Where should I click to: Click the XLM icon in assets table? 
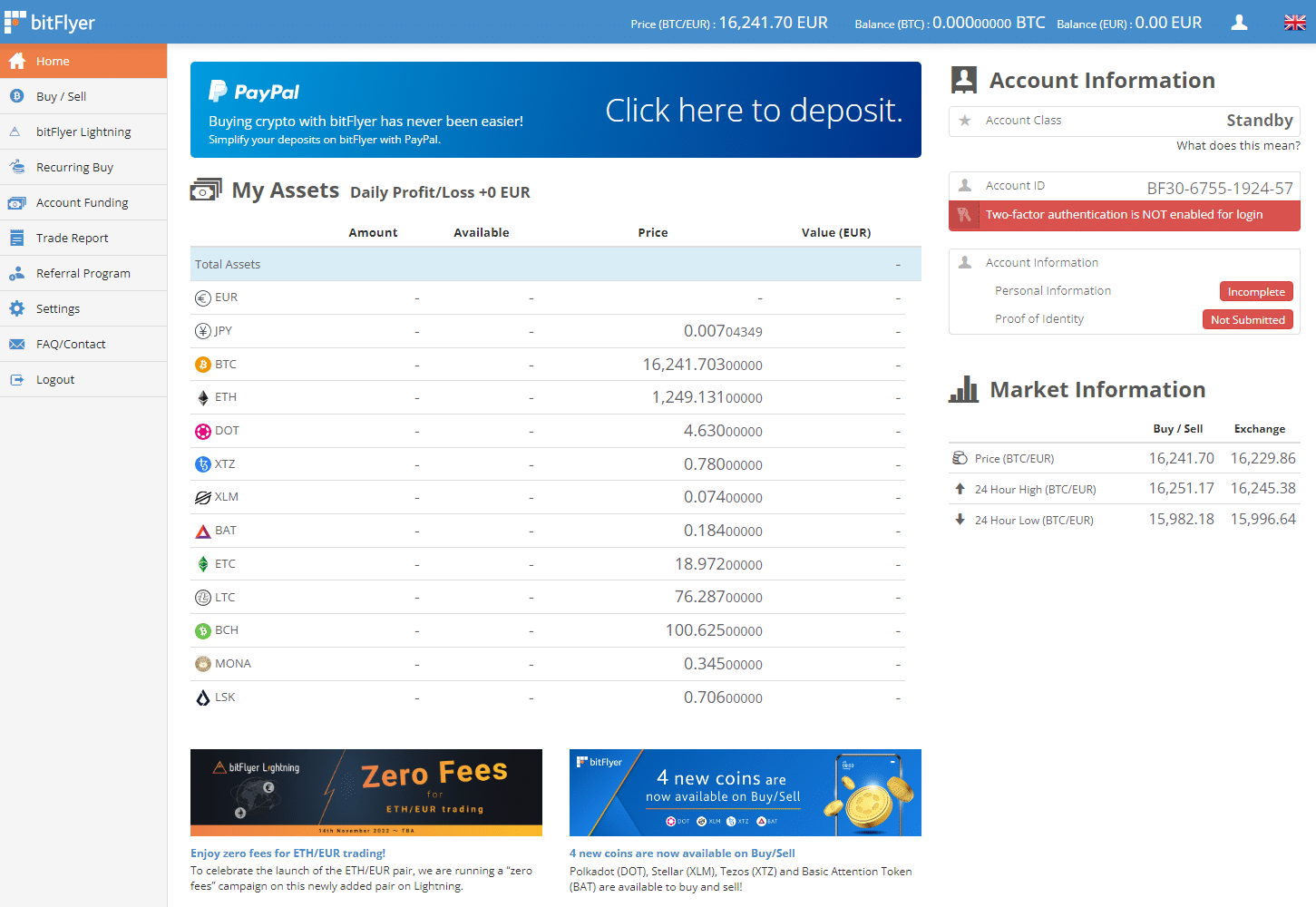tap(203, 497)
